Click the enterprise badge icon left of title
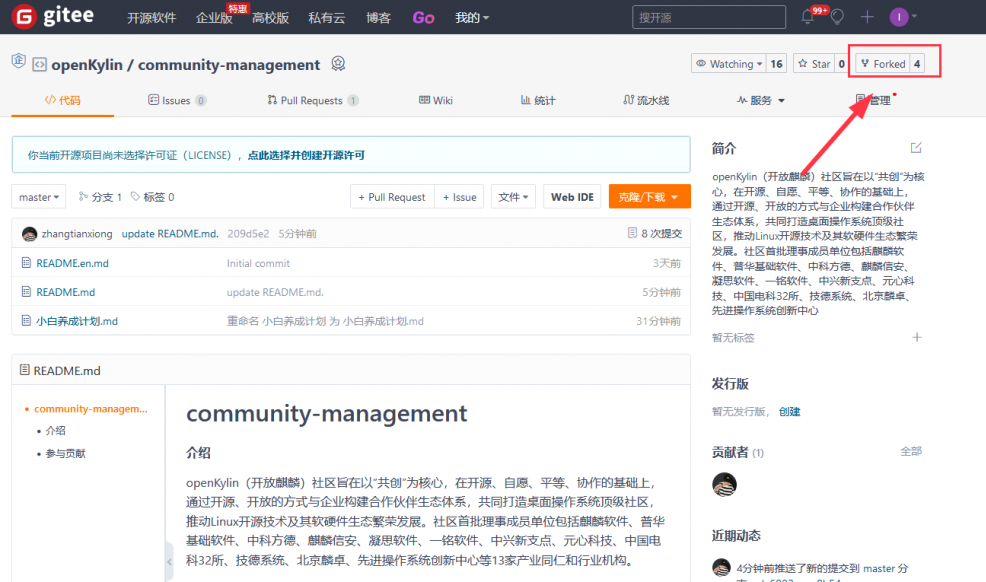The width and height of the screenshot is (986, 582). (19, 60)
